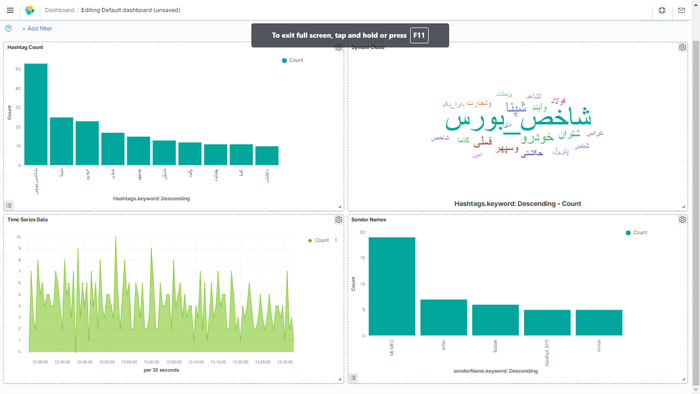
Task: Open the hamburger navigation menu
Action: 10,10
